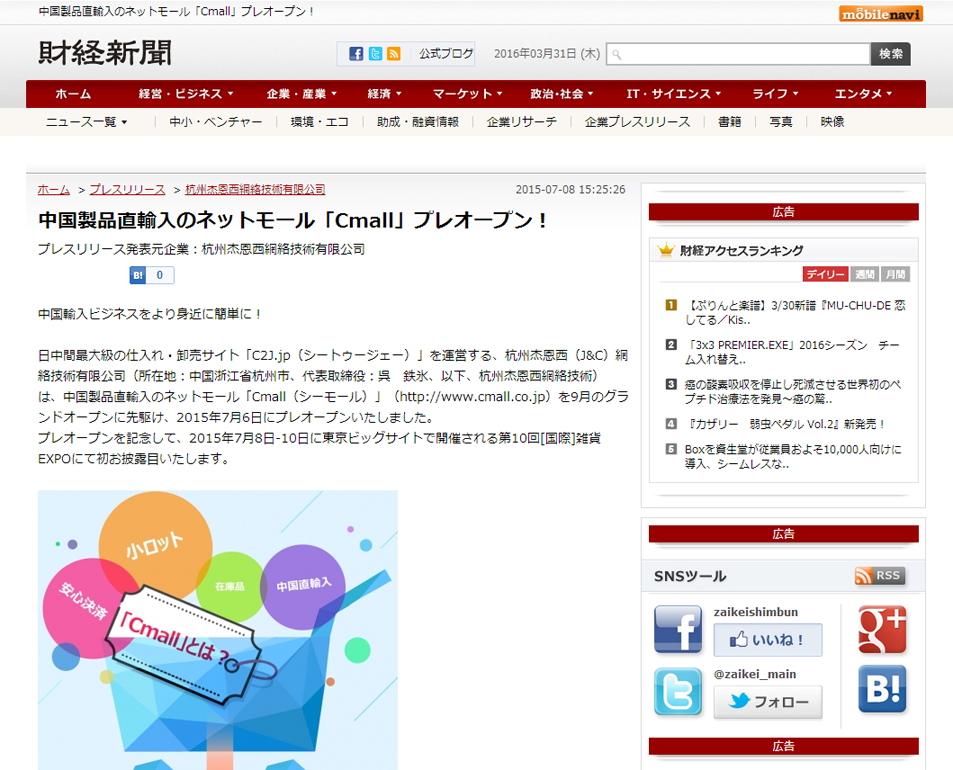Click the zaikeishimbun Facebook account name

pos(755,612)
